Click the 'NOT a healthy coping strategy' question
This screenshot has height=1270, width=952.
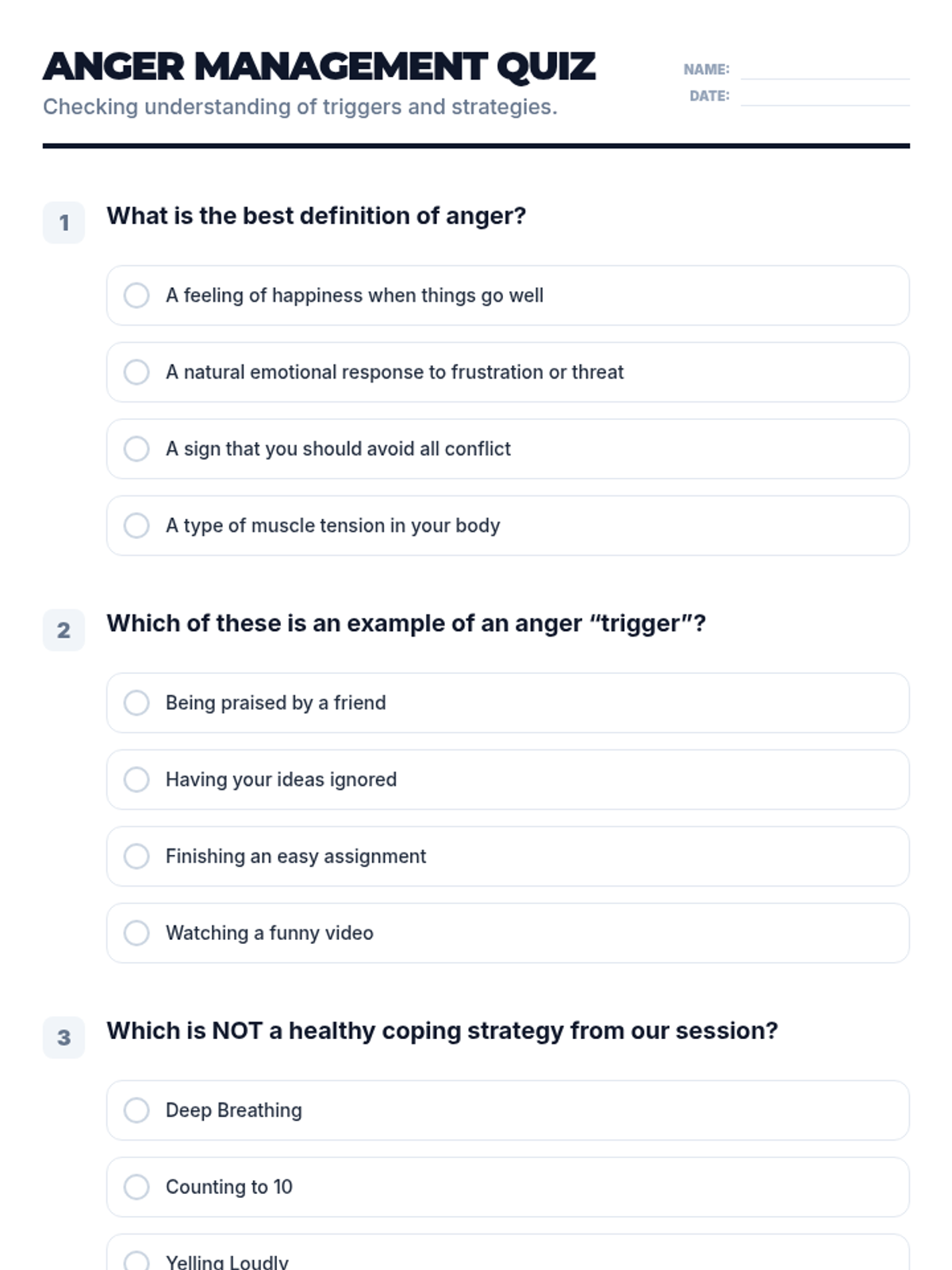(x=443, y=1031)
